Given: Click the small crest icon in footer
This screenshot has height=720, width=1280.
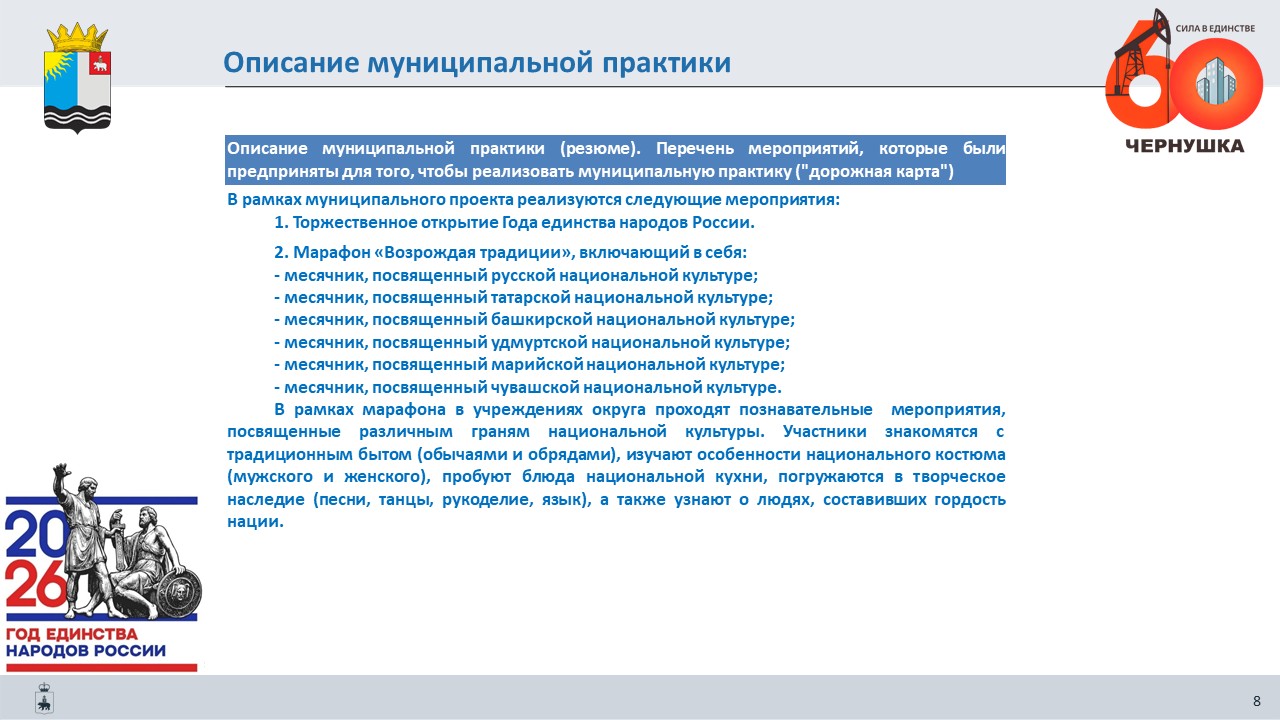Looking at the screenshot, I should (44, 697).
